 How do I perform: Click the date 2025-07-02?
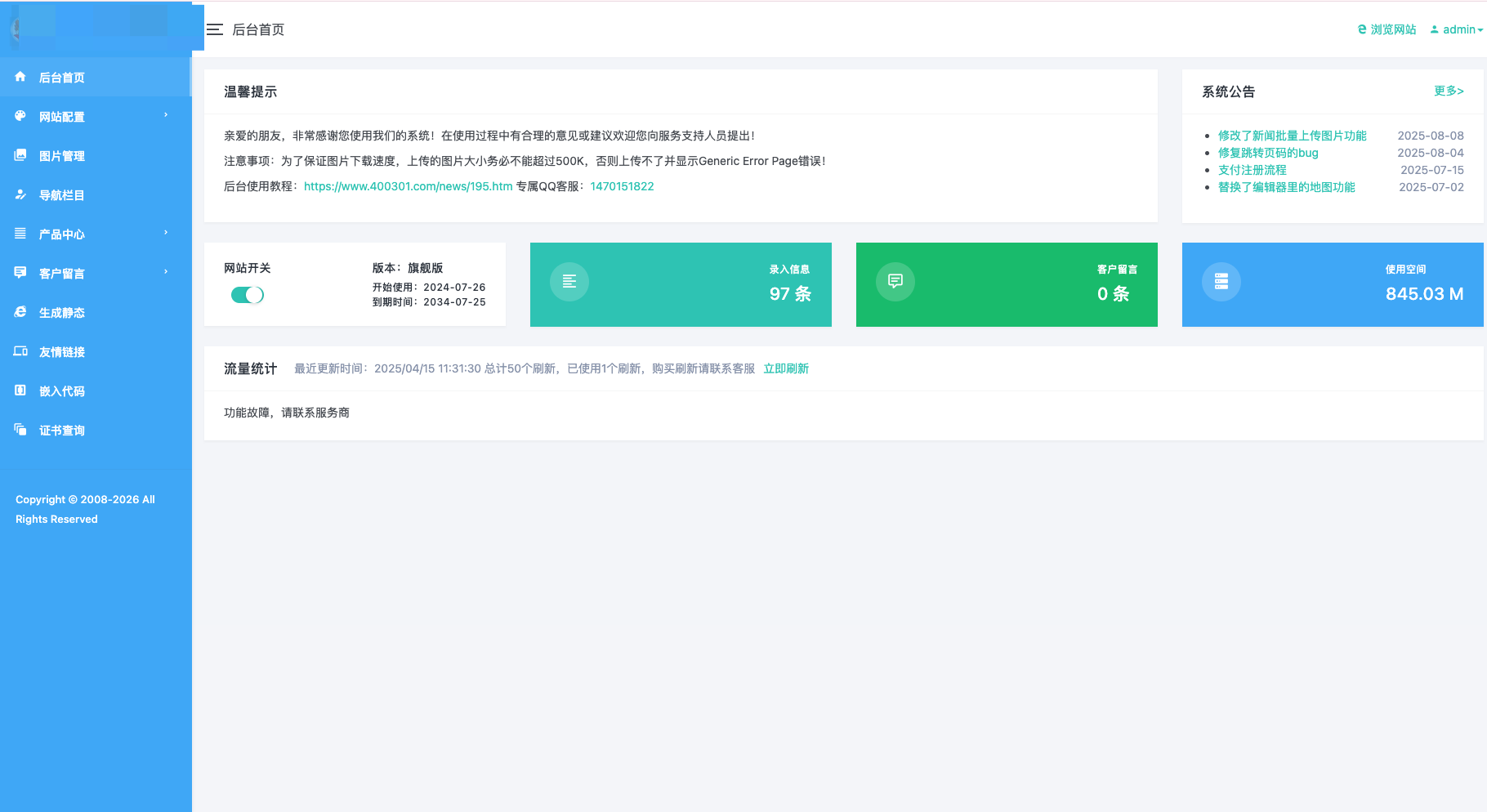(1431, 187)
